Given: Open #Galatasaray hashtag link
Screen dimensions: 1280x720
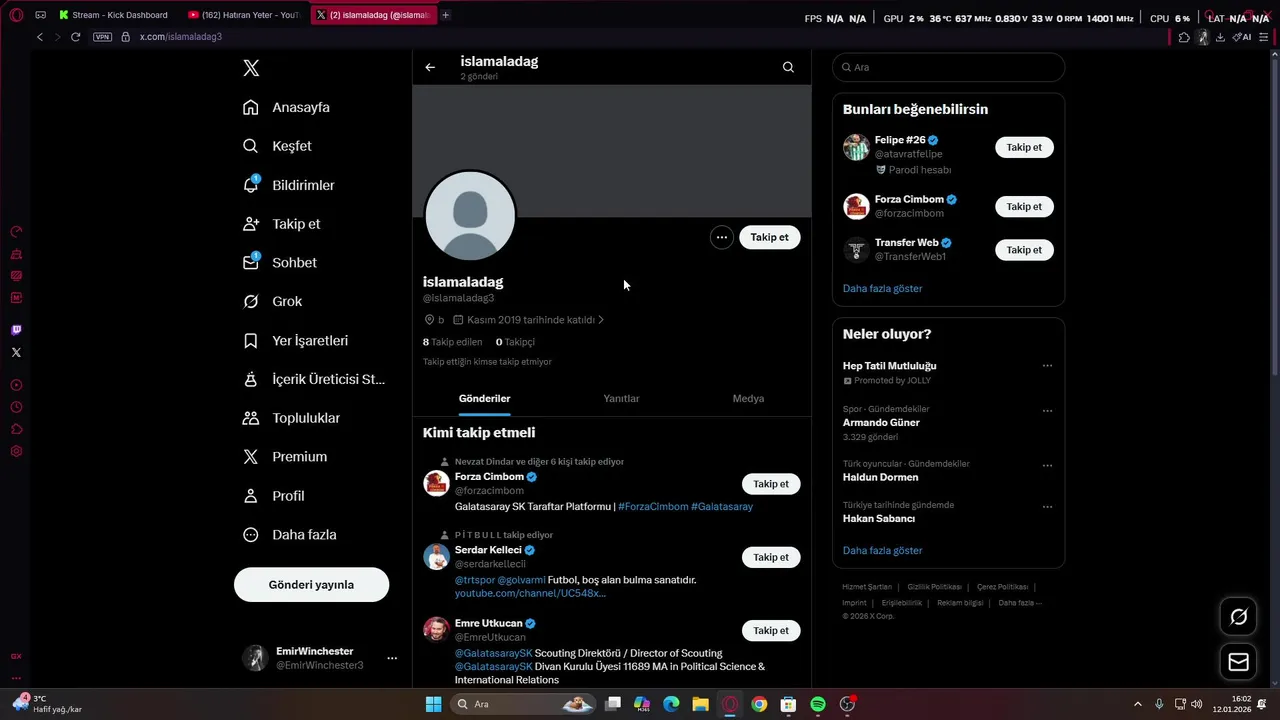Looking at the screenshot, I should (722, 507).
